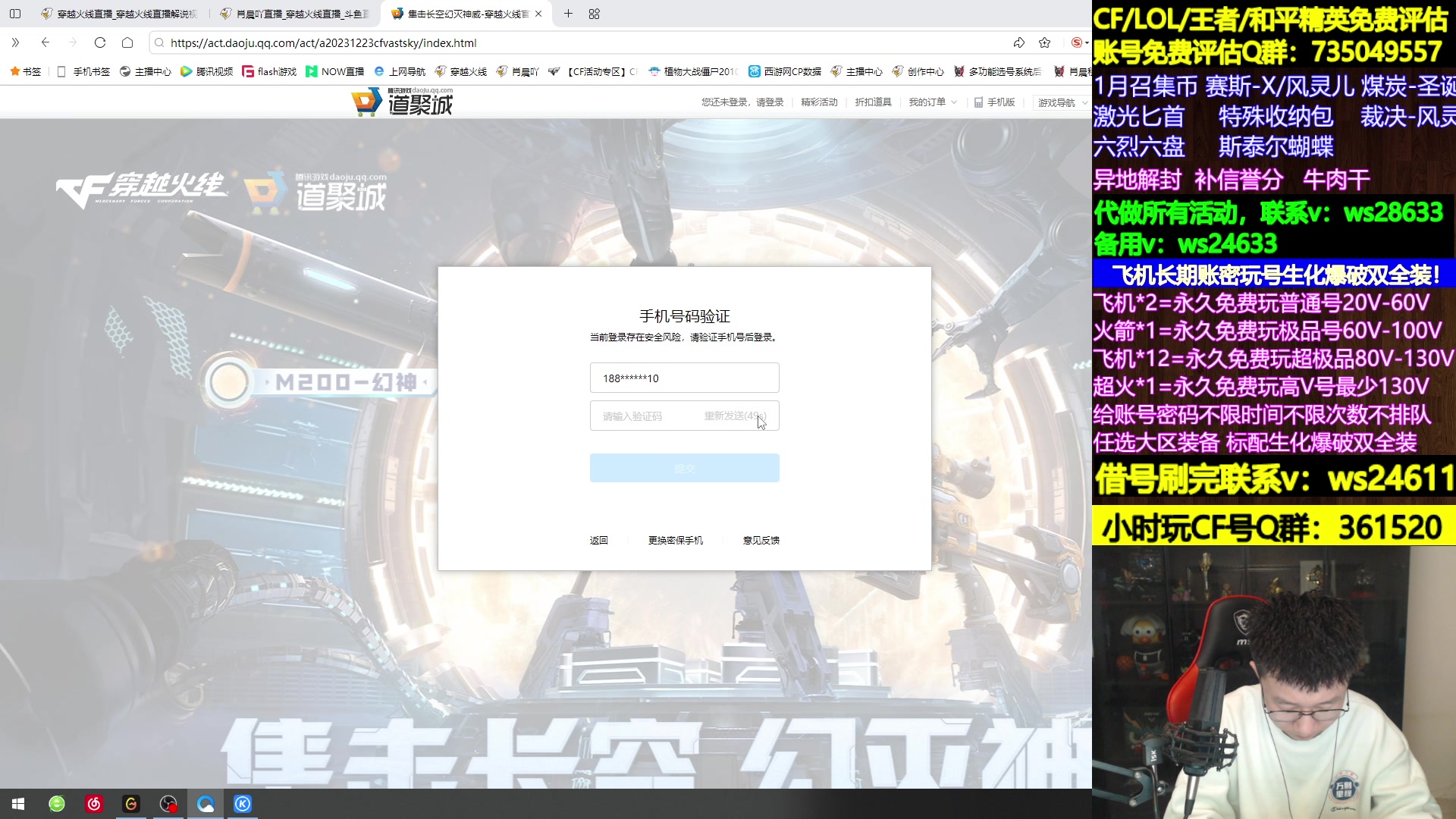1456x819 pixels.
Task: Open the 穿越火线 bookmark
Action: [x=460, y=71]
